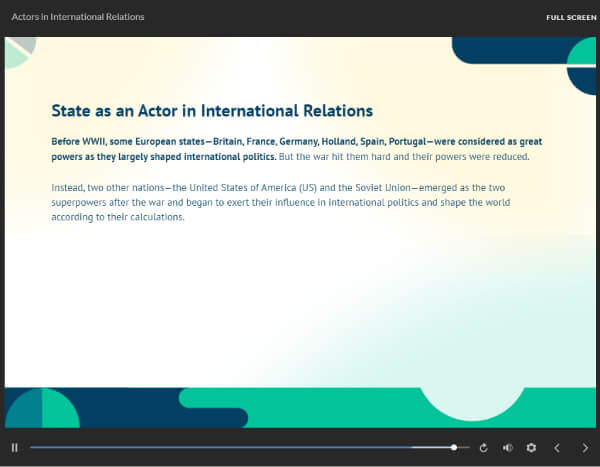Replay the current slide
Image resolution: width=600 pixels, height=467 pixels.
[x=483, y=447]
